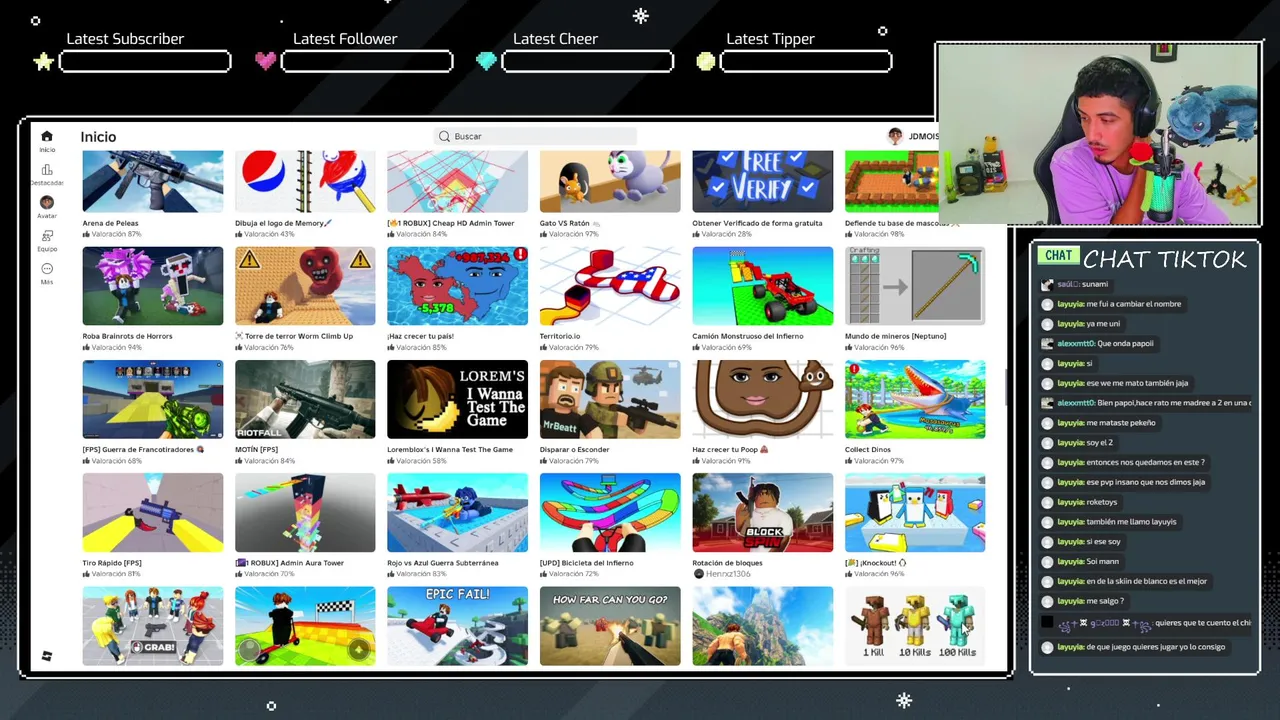
Task: Open the ¡Haz crecer tu país! map thumbnail
Action: [x=457, y=286]
